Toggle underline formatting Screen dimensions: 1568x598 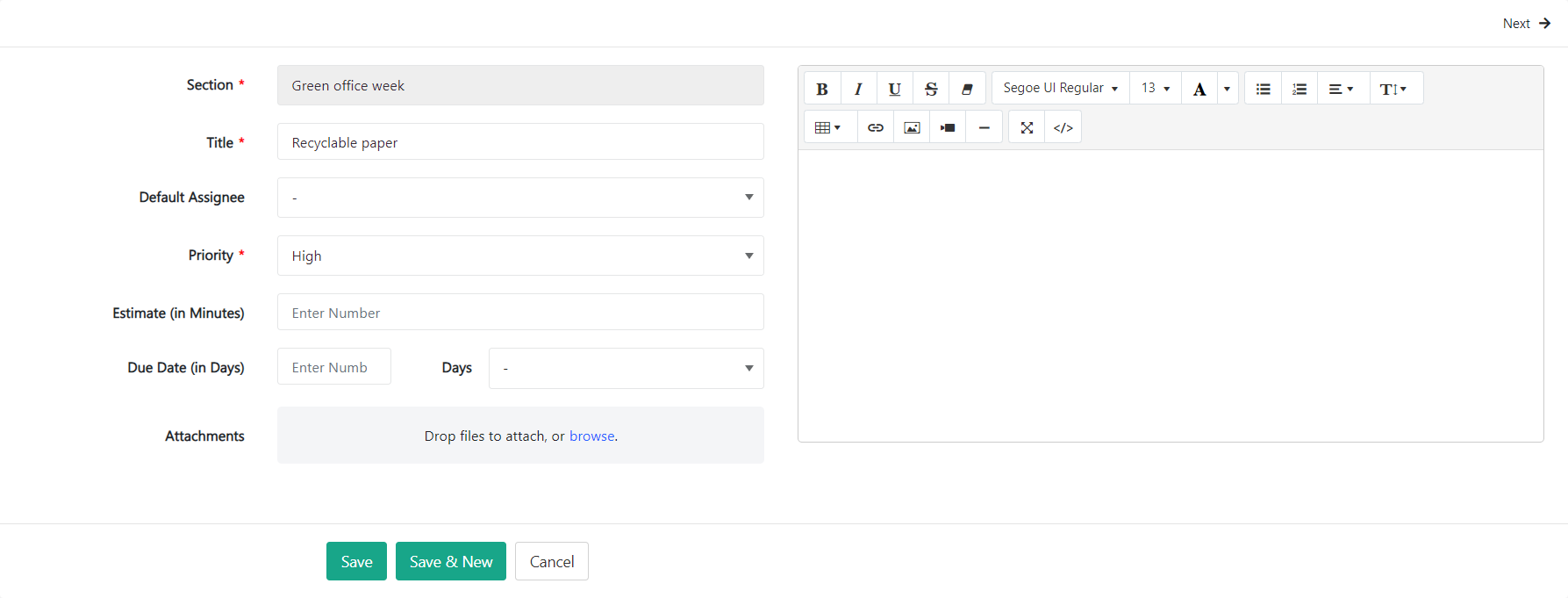894,89
